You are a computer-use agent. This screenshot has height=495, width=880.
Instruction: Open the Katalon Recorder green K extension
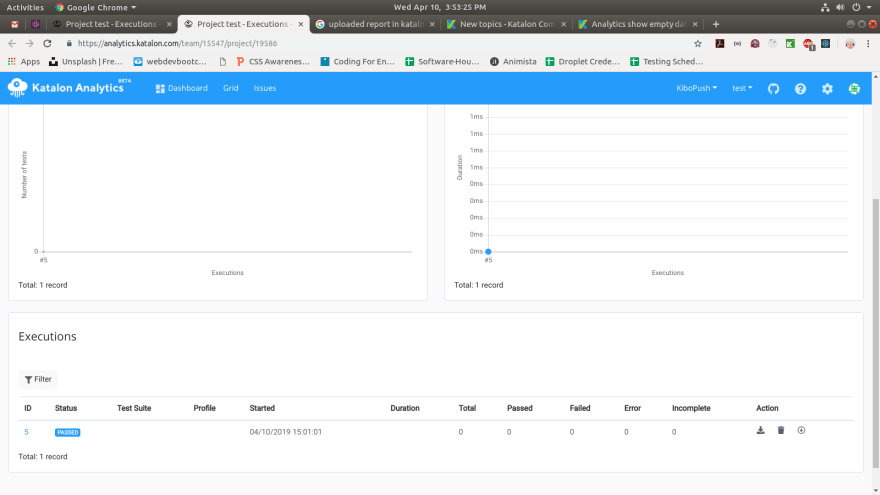(x=790, y=43)
